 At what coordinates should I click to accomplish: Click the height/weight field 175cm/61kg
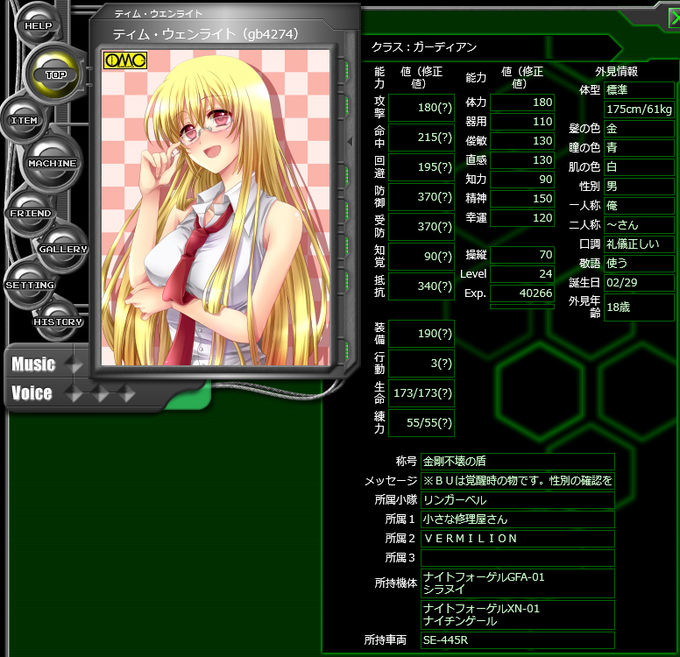pyautogui.click(x=639, y=109)
